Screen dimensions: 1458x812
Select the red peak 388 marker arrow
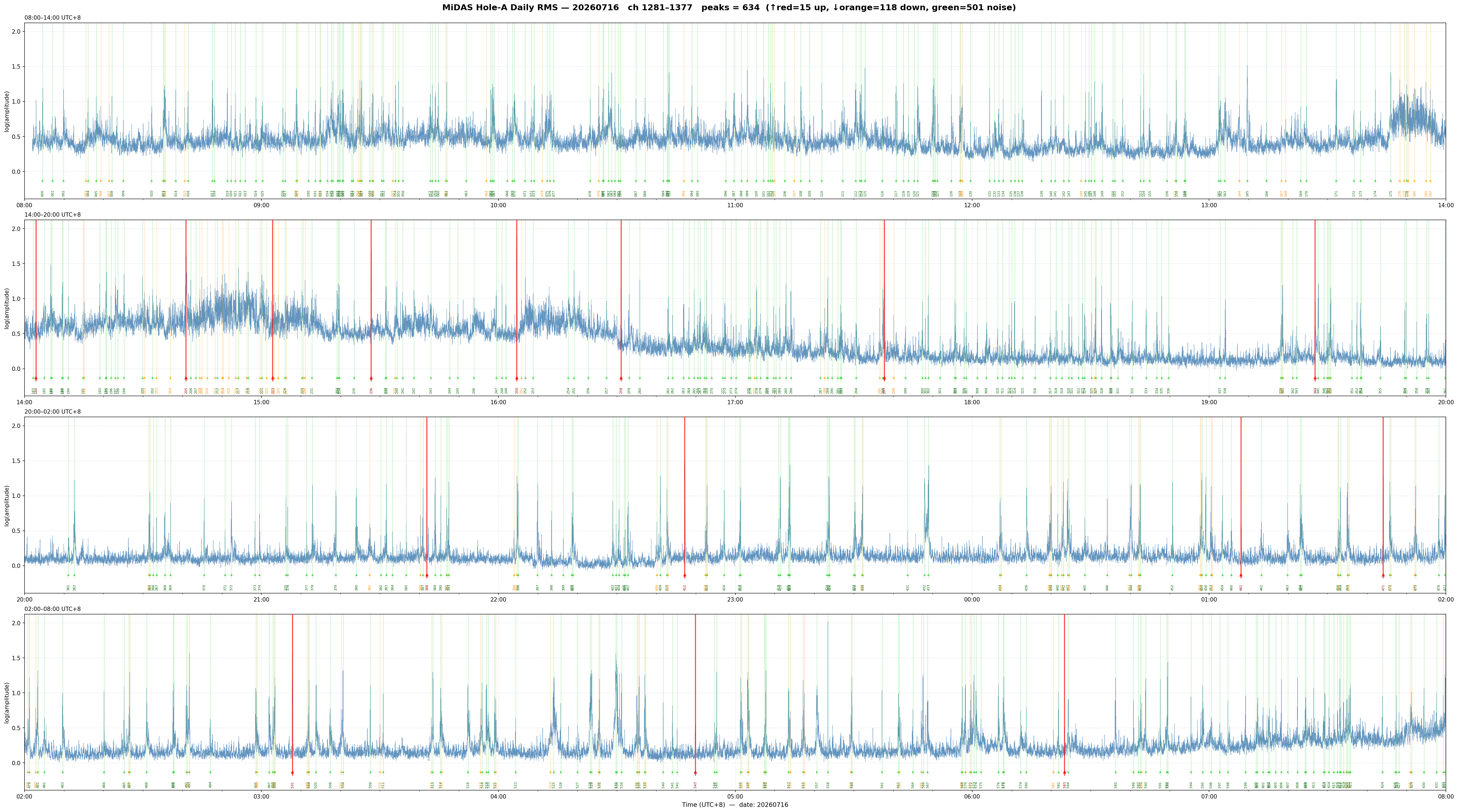pos(427,575)
